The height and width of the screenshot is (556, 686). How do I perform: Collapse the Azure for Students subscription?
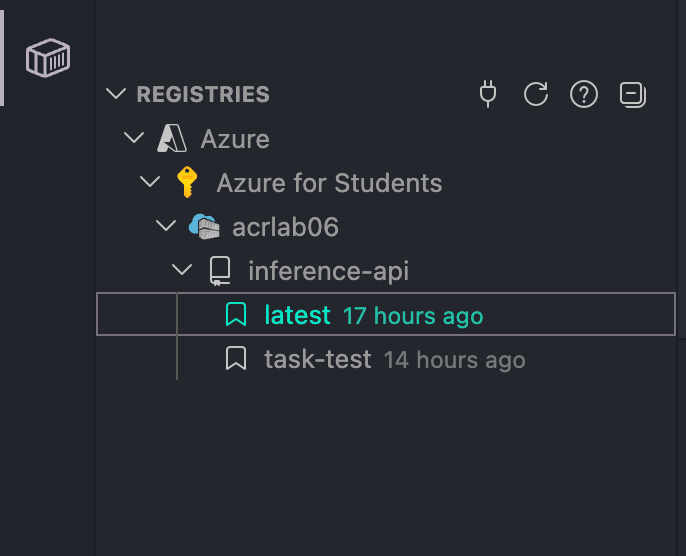[x=150, y=182]
